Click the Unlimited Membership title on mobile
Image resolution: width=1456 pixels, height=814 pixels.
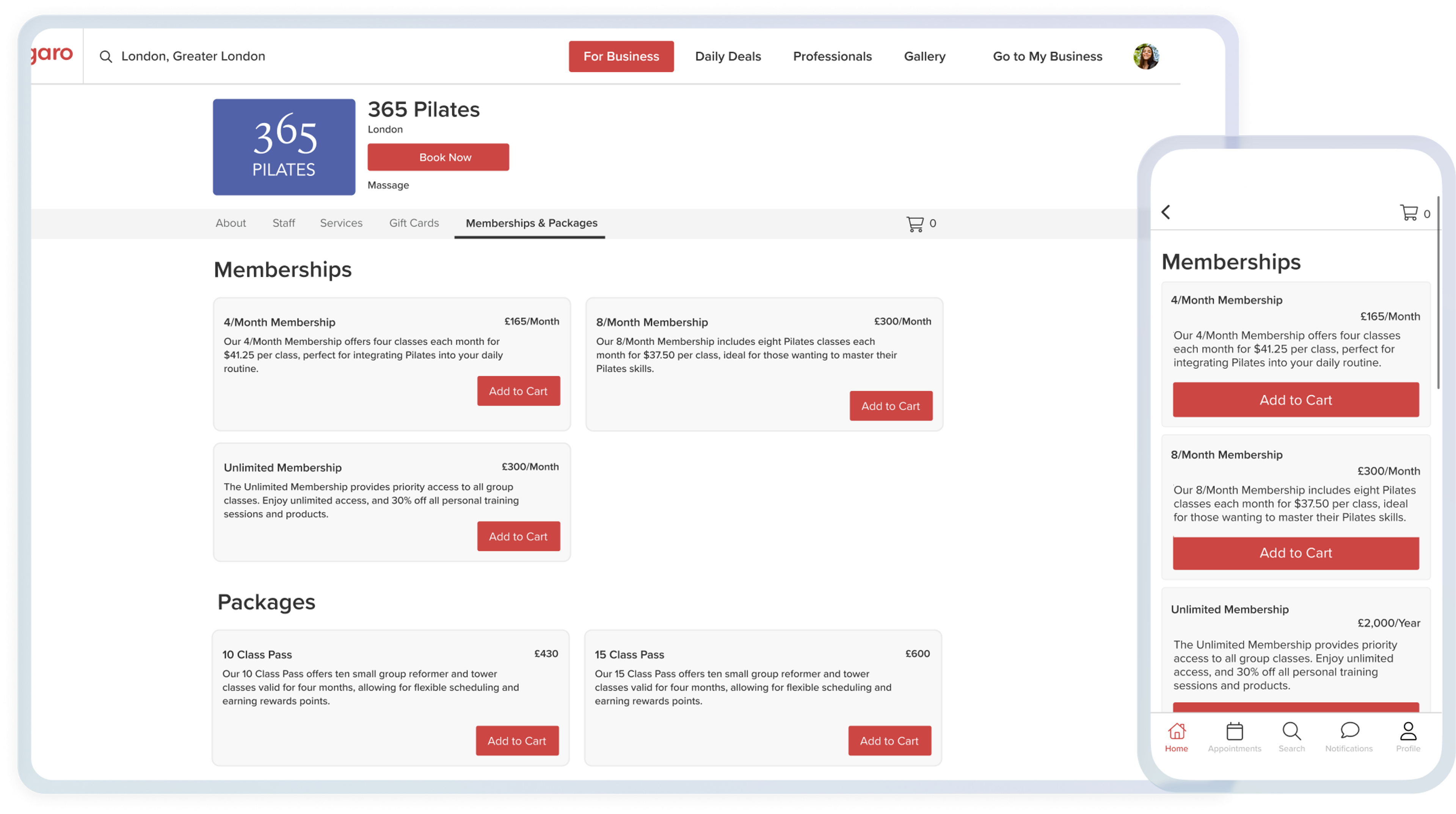point(1229,609)
